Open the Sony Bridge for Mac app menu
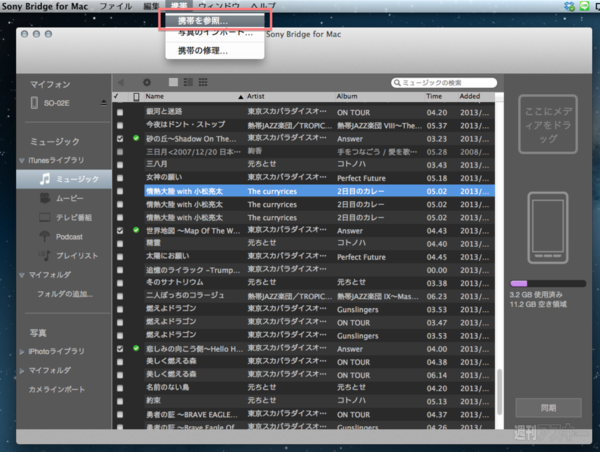This screenshot has height=452, width=600. point(45,6)
